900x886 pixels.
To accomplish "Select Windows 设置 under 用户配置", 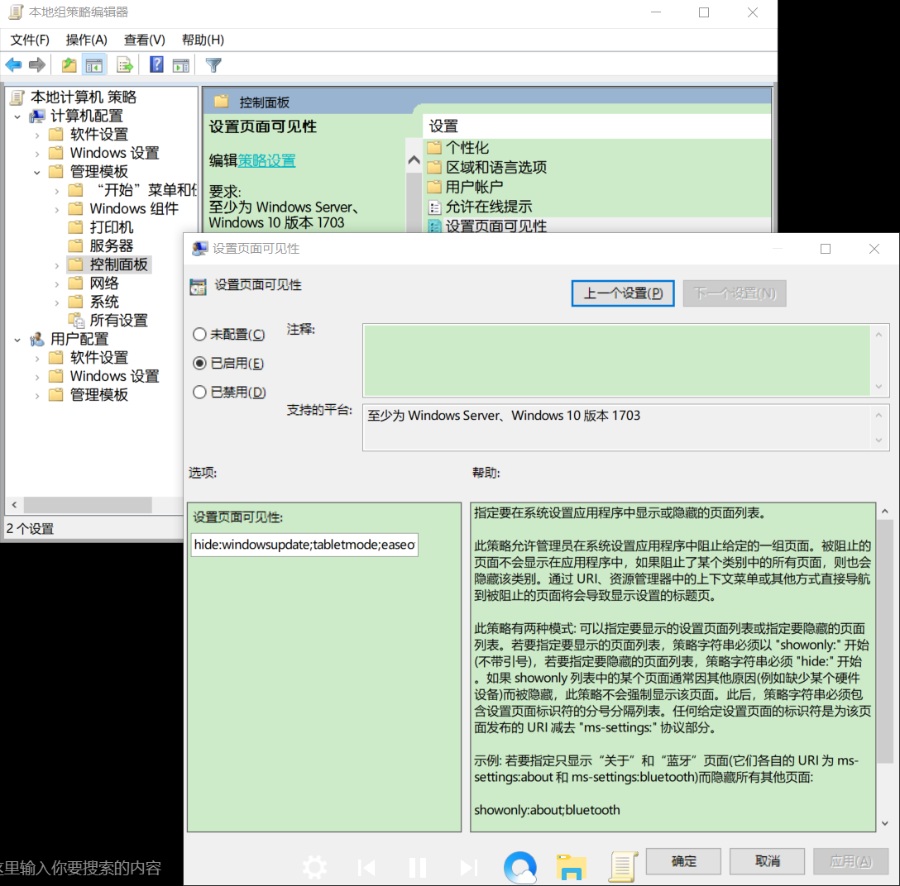I will tap(114, 376).
